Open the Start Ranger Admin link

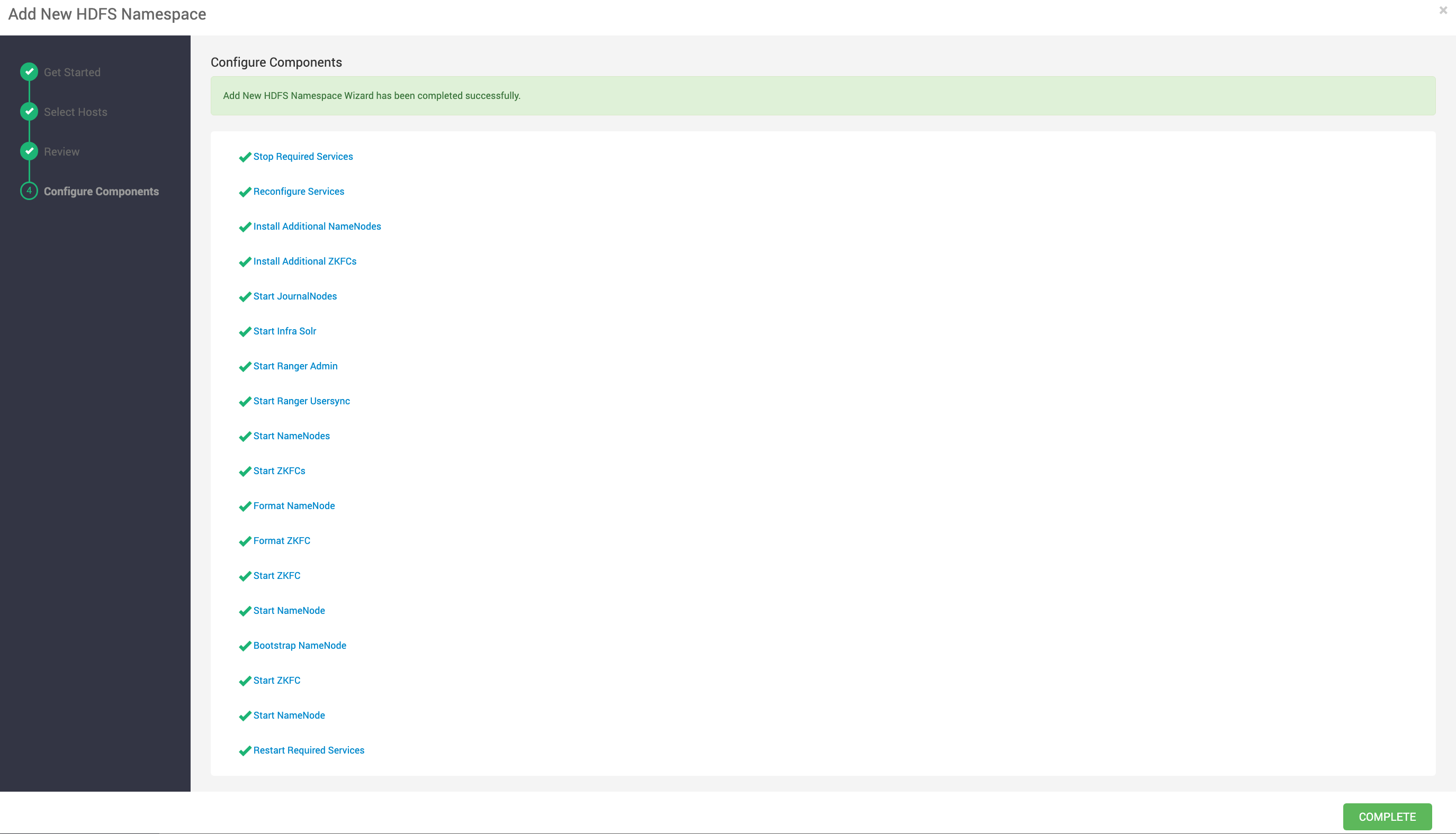click(295, 366)
